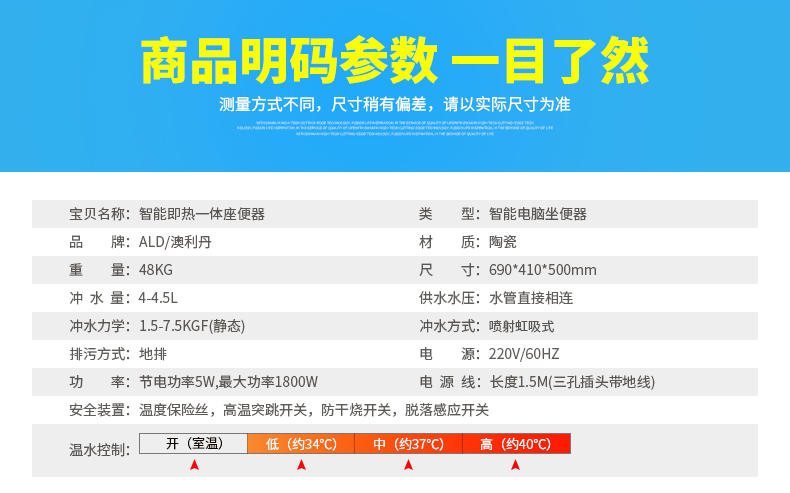
Task: Select the size value 690*410*500mm
Action: coord(543,270)
